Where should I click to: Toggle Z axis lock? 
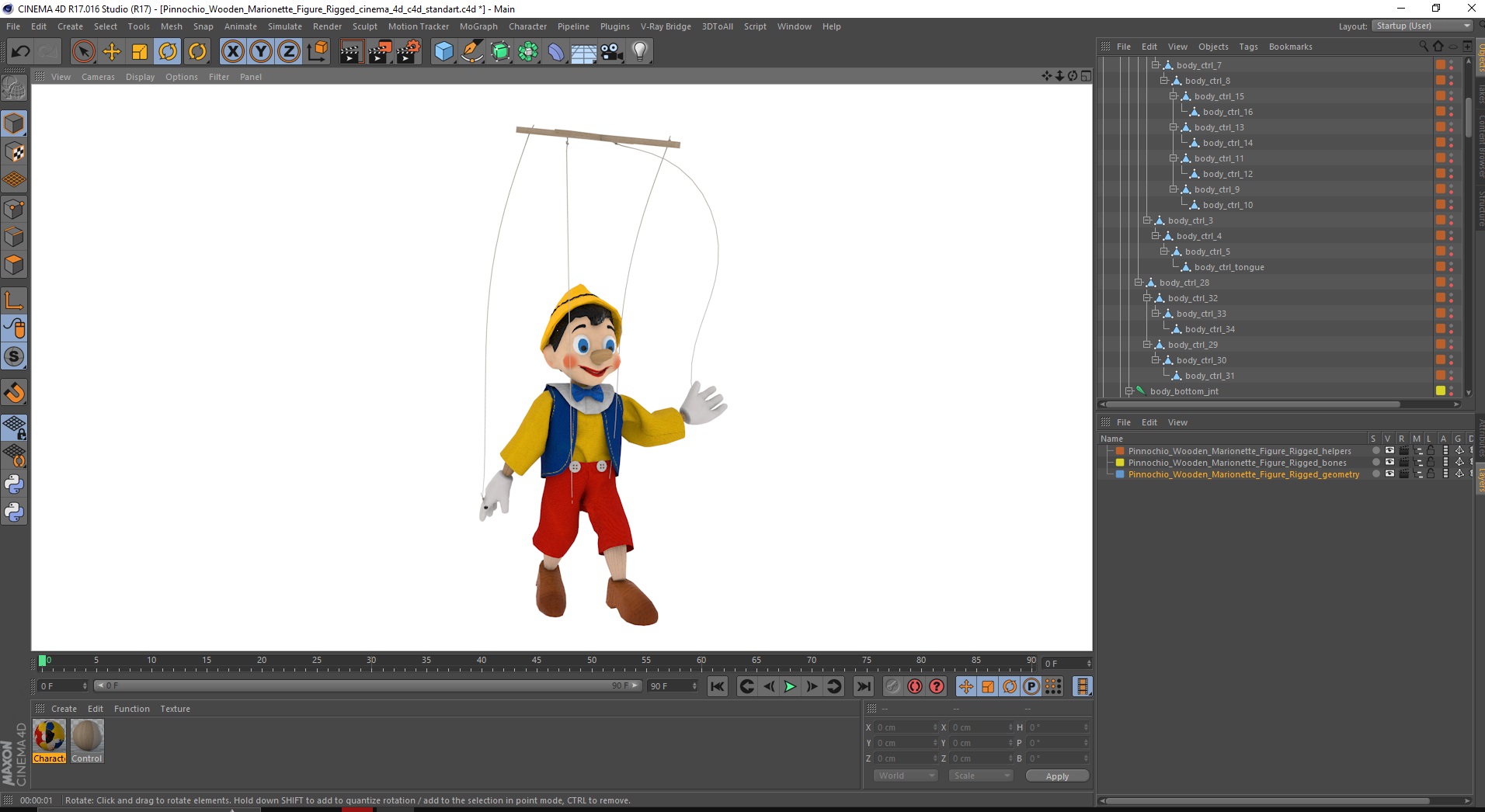coord(289,52)
